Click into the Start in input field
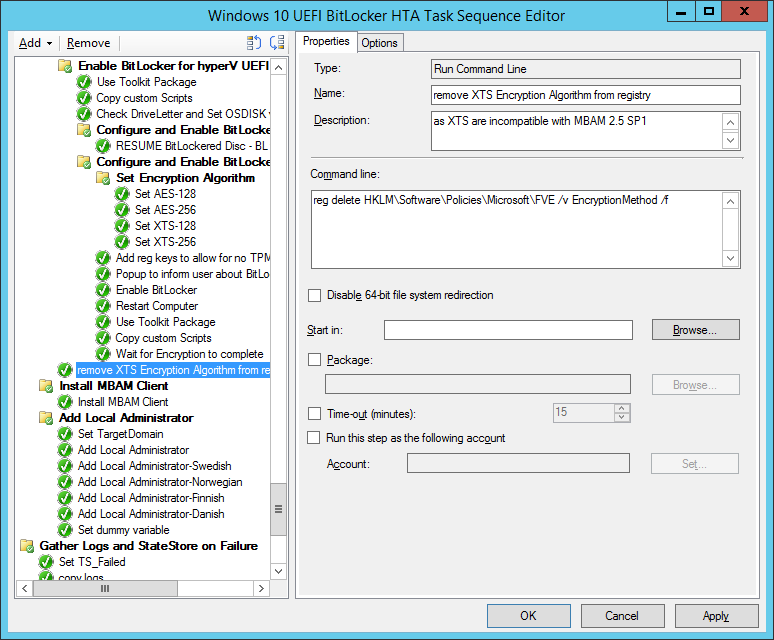Image resolution: width=774 pixels, height=640 pixels. [x=508, y=330]
